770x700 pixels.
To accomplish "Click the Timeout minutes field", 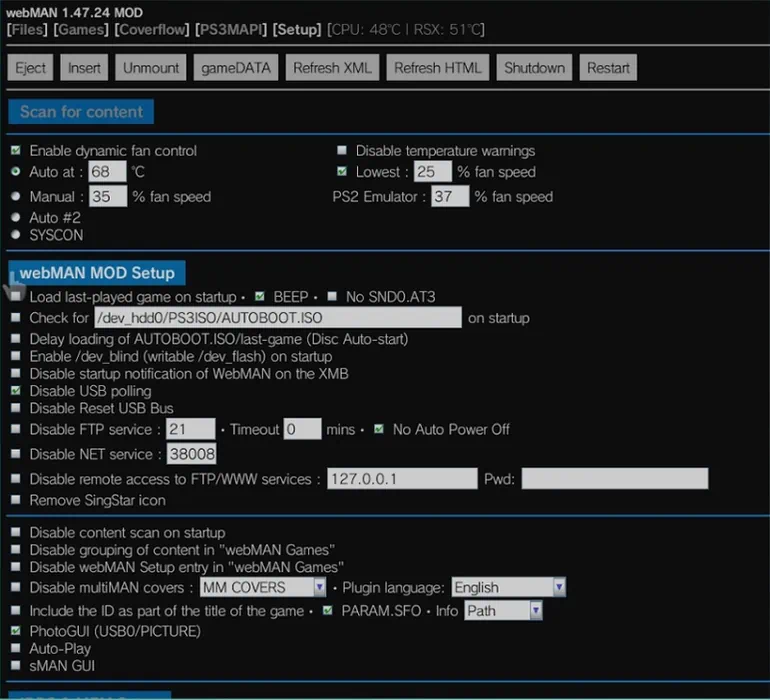I will 302,429.
